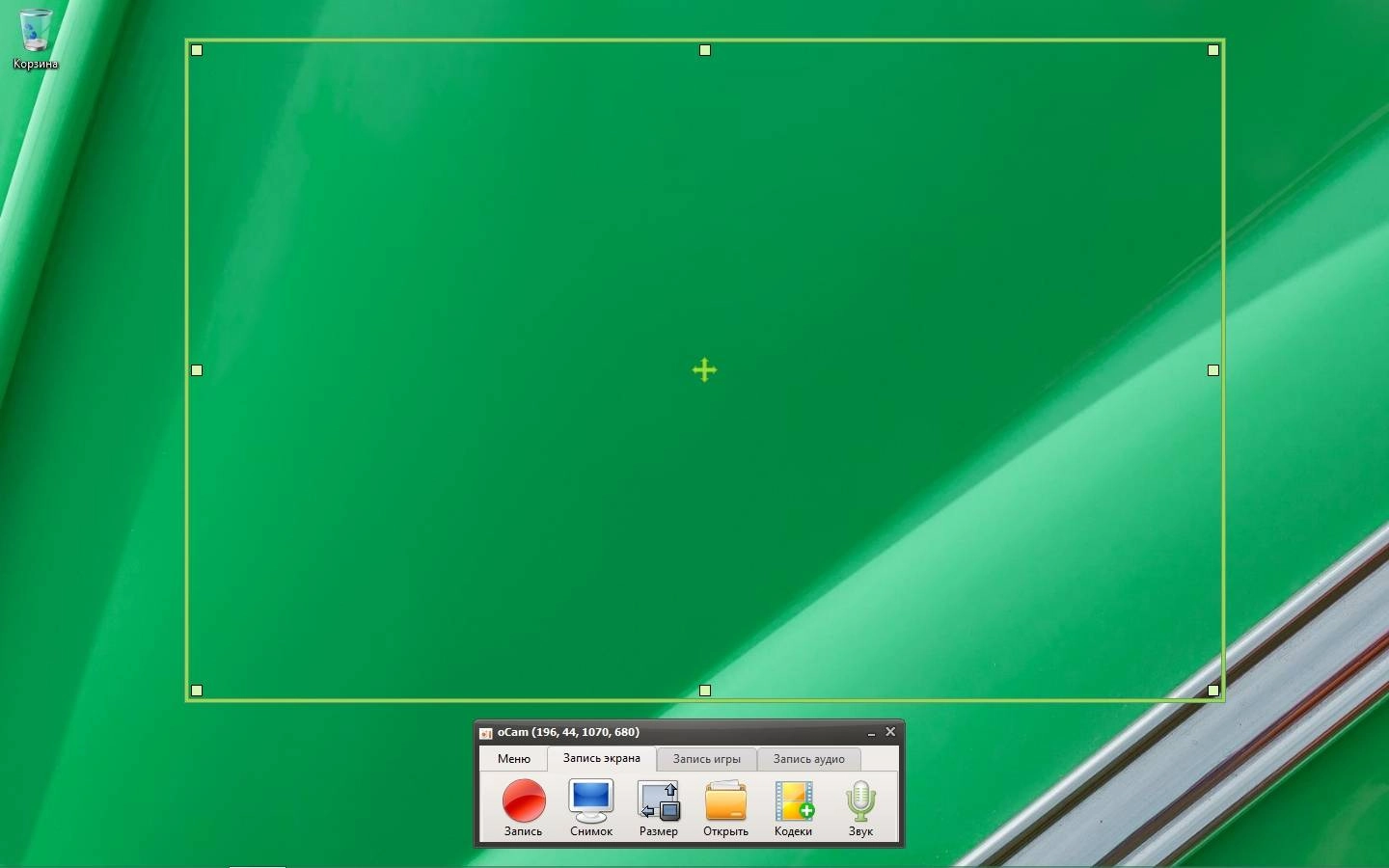Open the Кодеки codec selection

(793, 808)
